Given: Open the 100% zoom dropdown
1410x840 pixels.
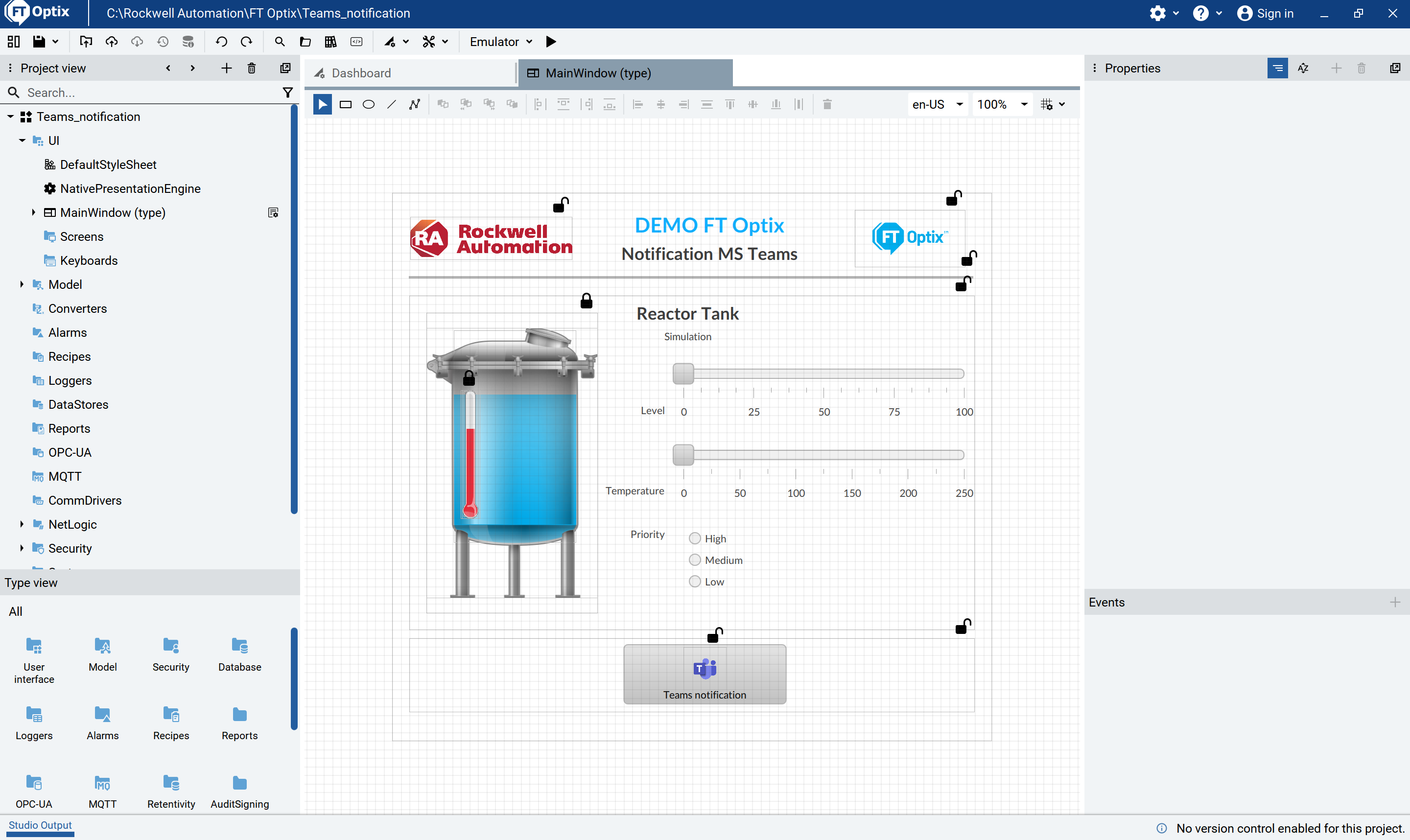Looking at the screenshot, I should [x=1003, y=105].
